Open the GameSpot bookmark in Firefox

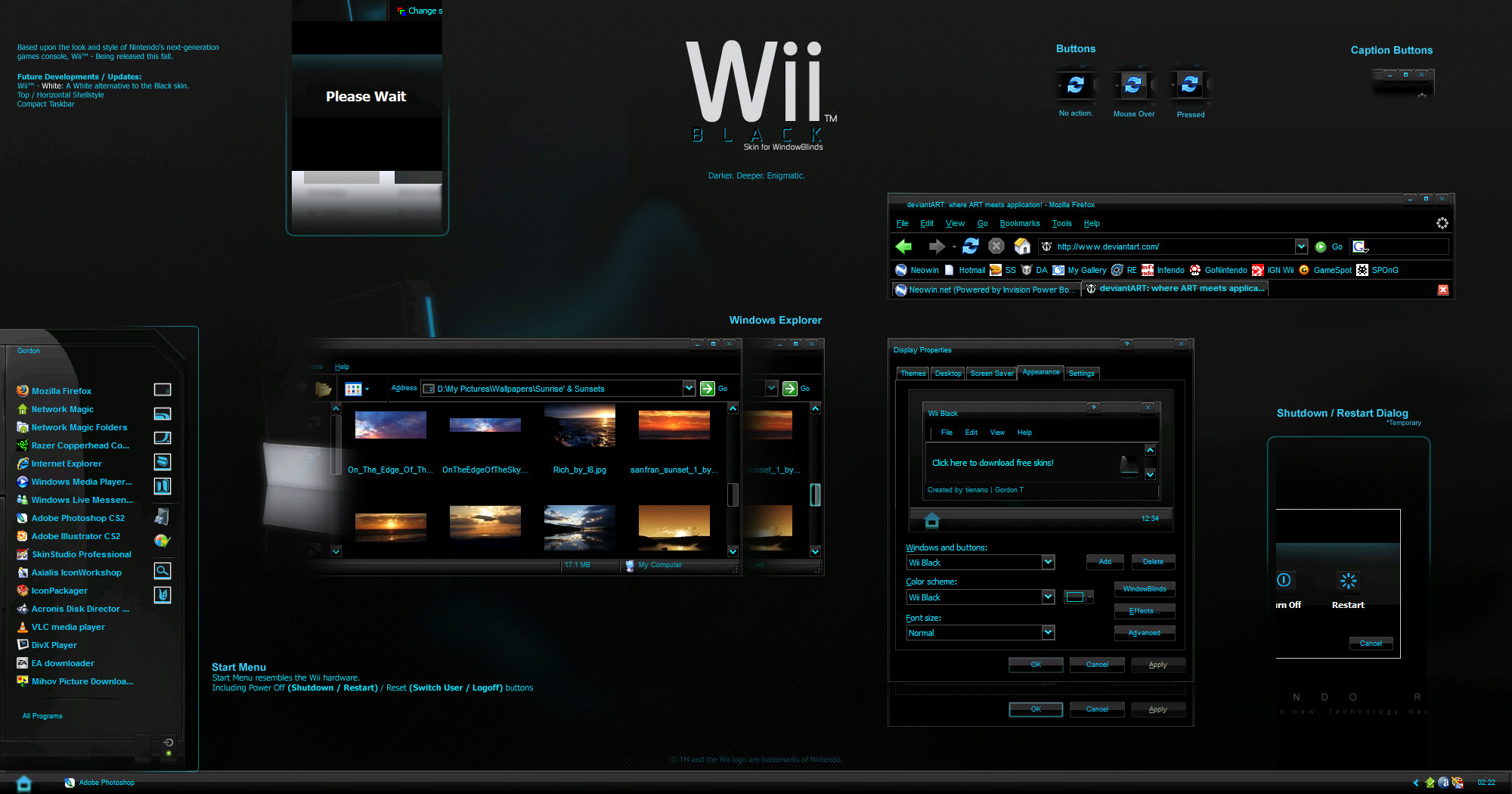(x=1325, y=270)
